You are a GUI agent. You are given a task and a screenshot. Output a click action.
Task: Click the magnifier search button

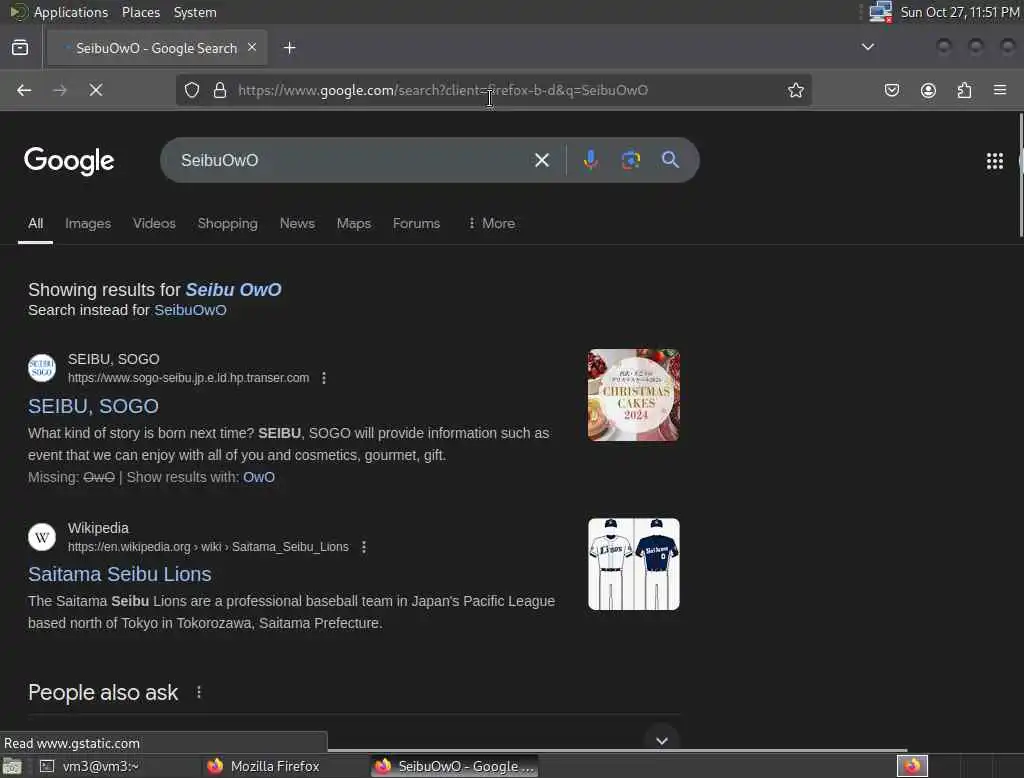pyautogui.click(x=670, y=160)
